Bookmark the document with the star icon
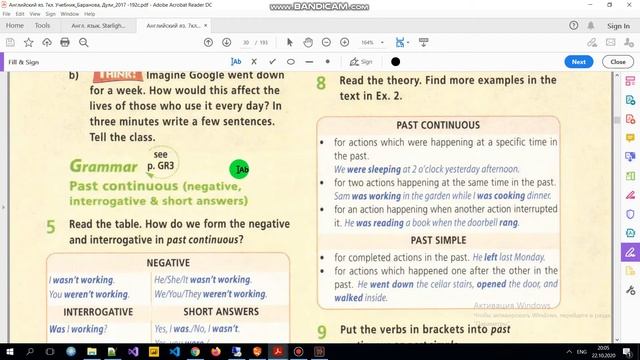 pos(29,42)
